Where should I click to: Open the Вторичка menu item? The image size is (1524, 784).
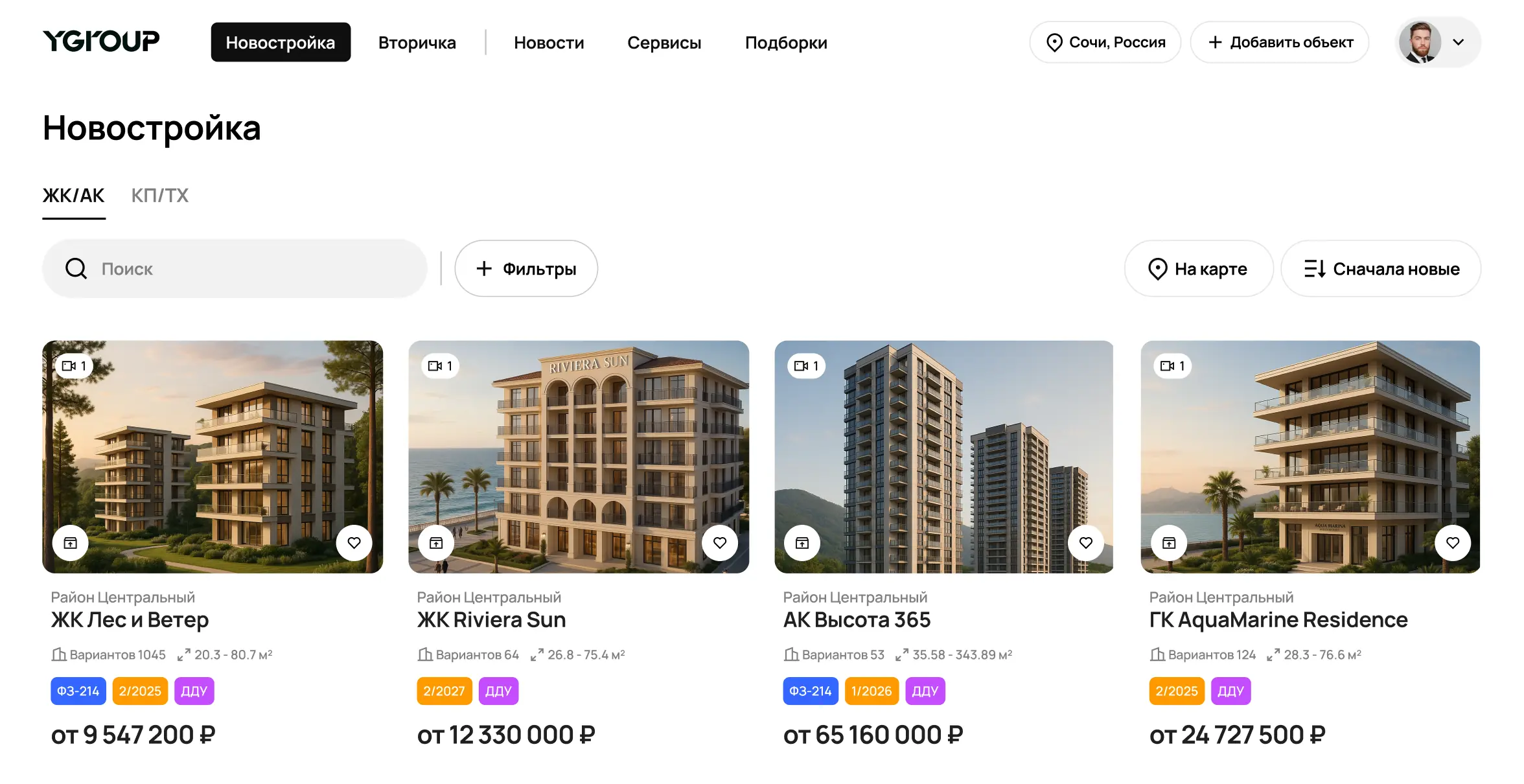click(417, 43)
